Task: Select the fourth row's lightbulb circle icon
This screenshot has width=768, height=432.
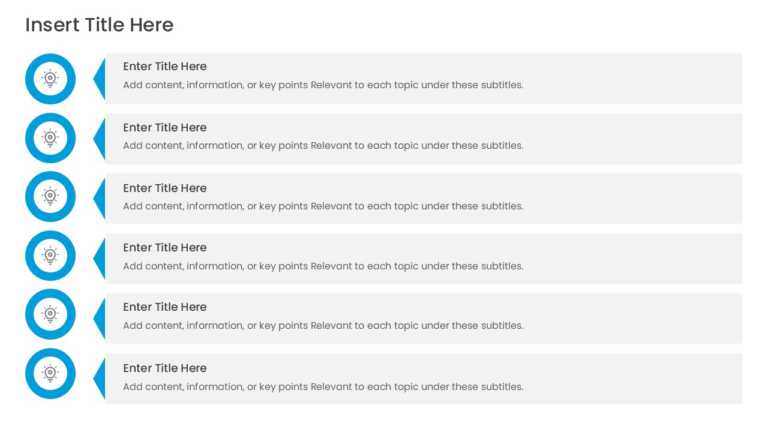Action: [50, 256]
